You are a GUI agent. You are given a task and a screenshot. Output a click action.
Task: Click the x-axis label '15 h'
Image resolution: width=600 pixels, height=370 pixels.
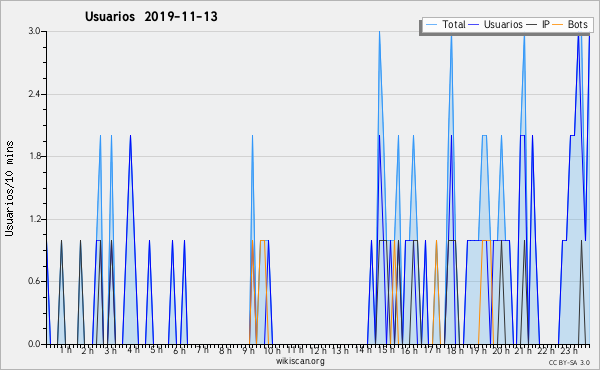pyautogui.click(x=386, y=350)
